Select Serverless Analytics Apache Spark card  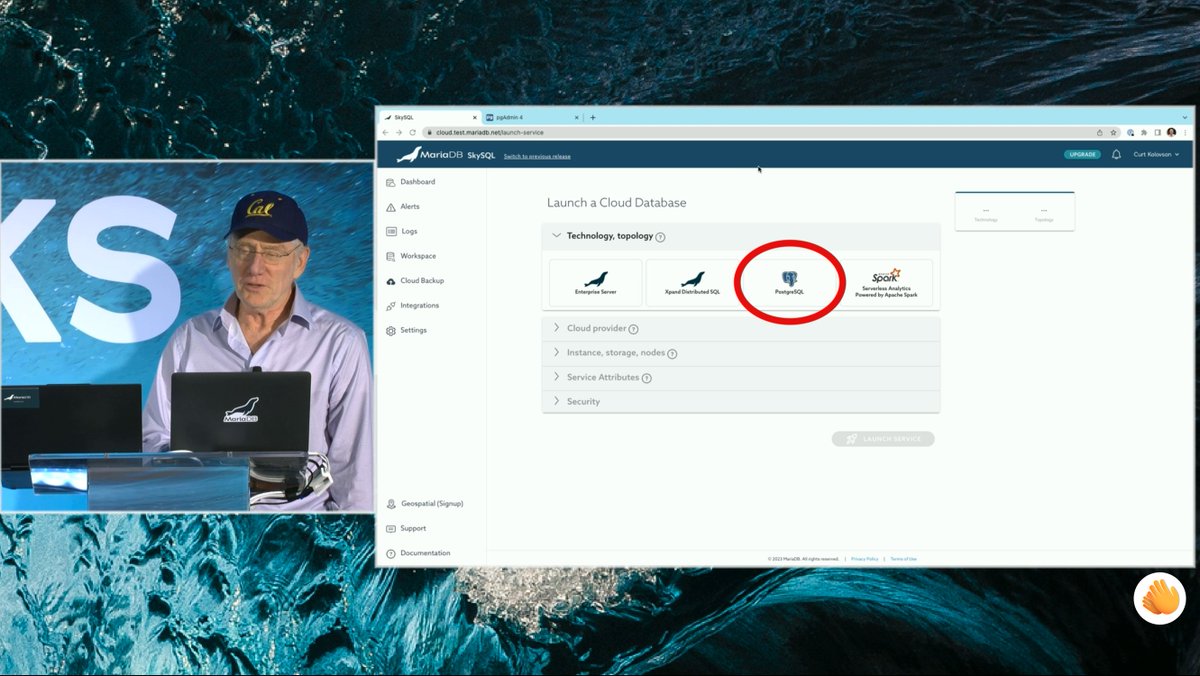[x=886, y=283]
